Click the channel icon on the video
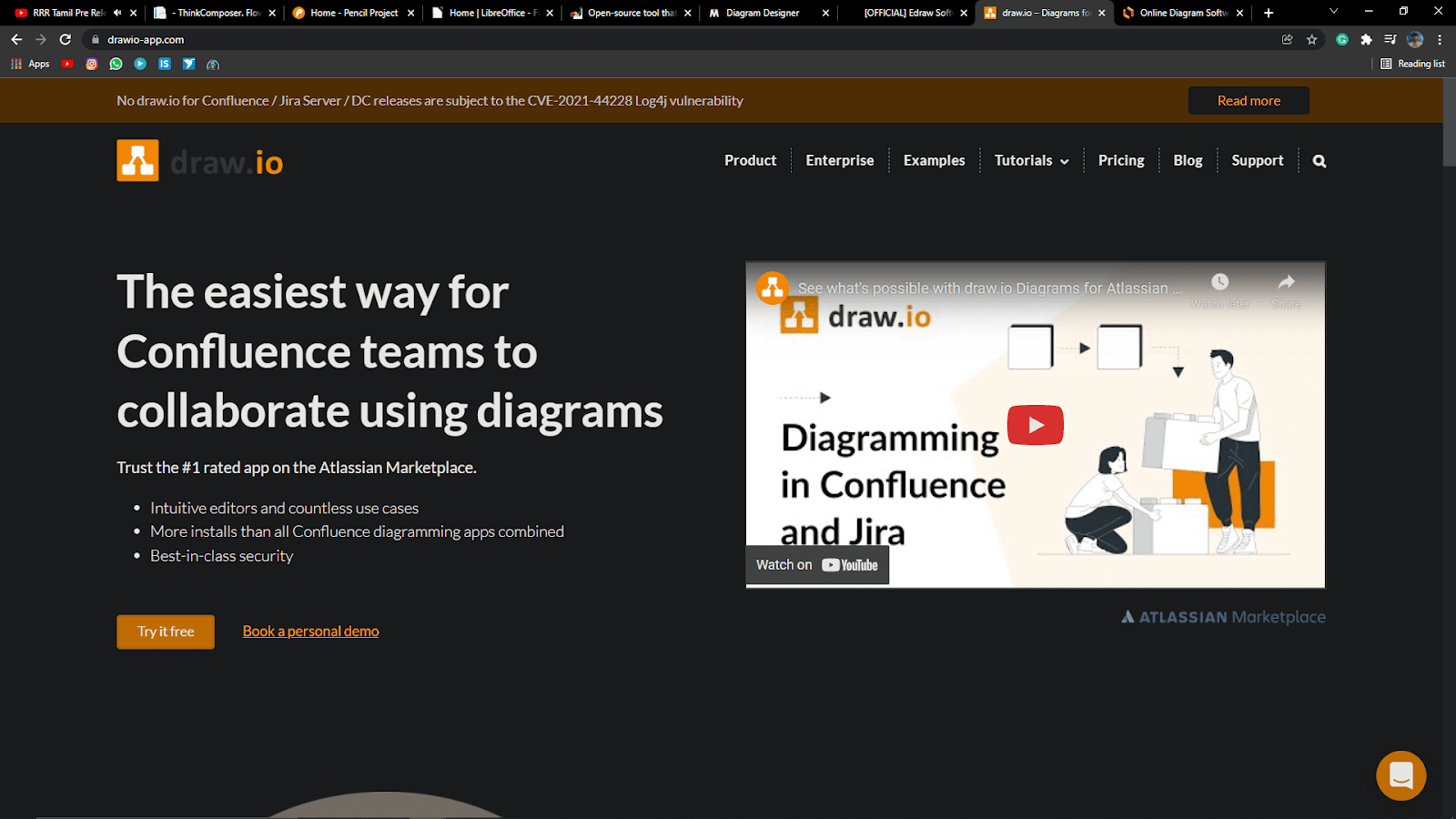The image size is (1456, 819). pyautogui.click(x=773, y=288)
